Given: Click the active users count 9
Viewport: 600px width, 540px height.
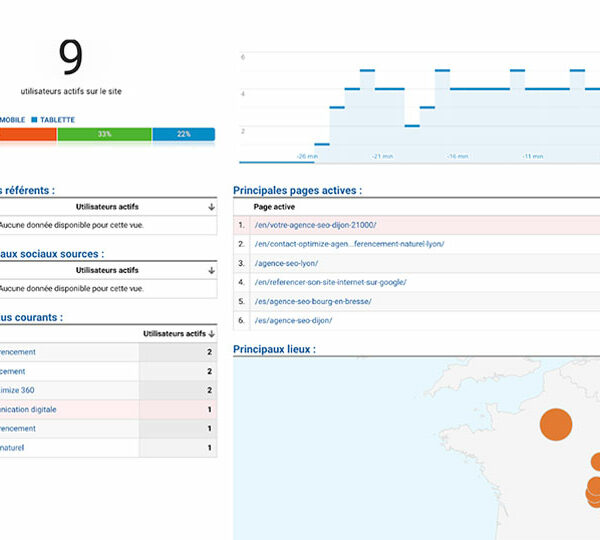Looking at the screenshot, I should [x=70, y=59].
